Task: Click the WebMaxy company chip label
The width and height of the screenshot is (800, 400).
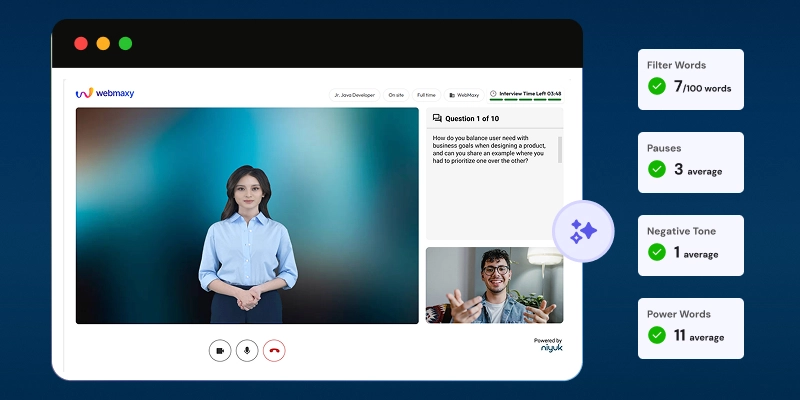Action: coord(468,95)
